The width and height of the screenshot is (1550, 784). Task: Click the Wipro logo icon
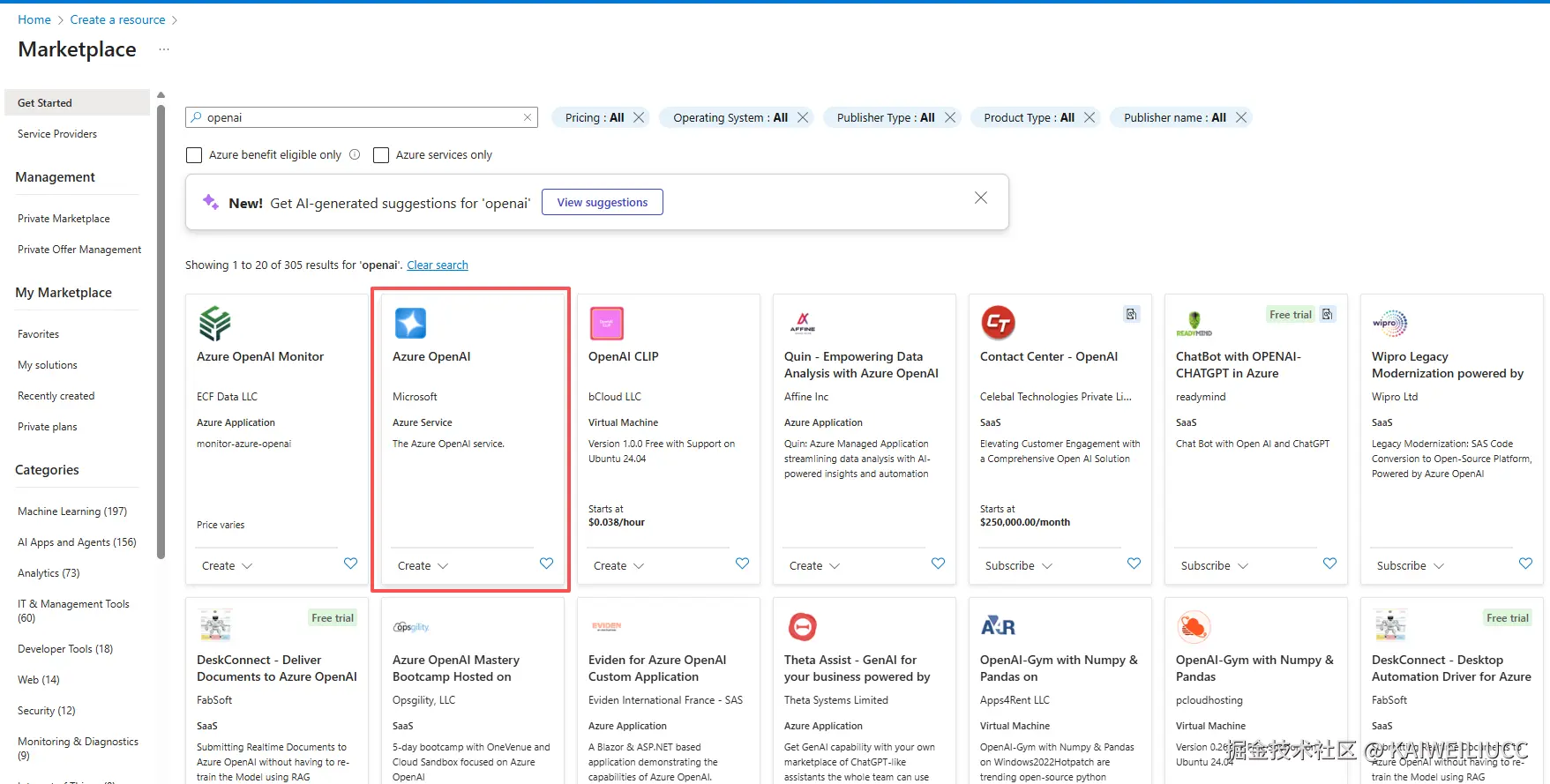pos(1389,323)
